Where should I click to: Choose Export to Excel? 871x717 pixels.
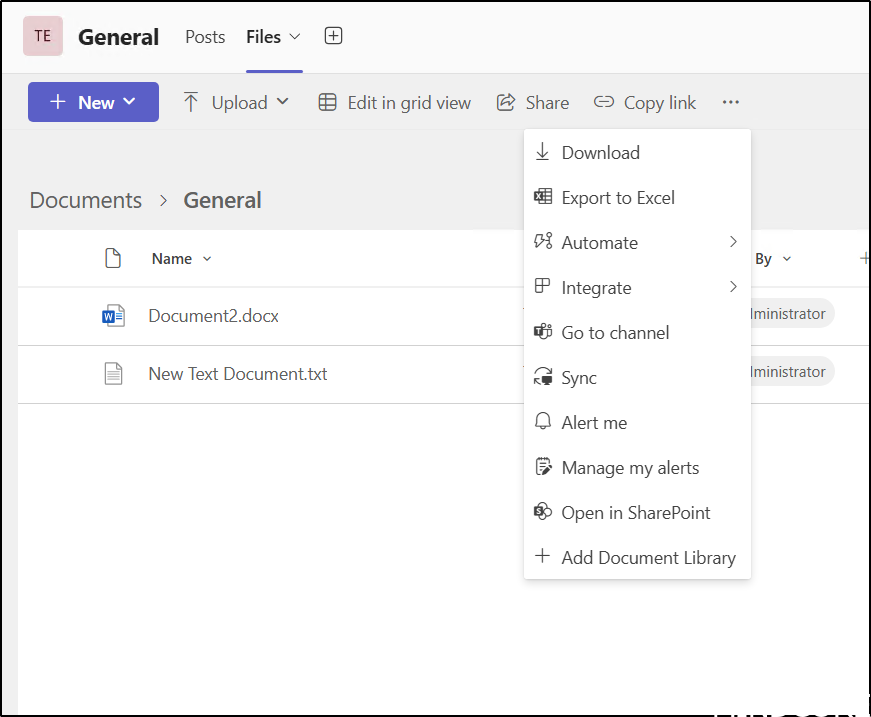click(617, 198)
